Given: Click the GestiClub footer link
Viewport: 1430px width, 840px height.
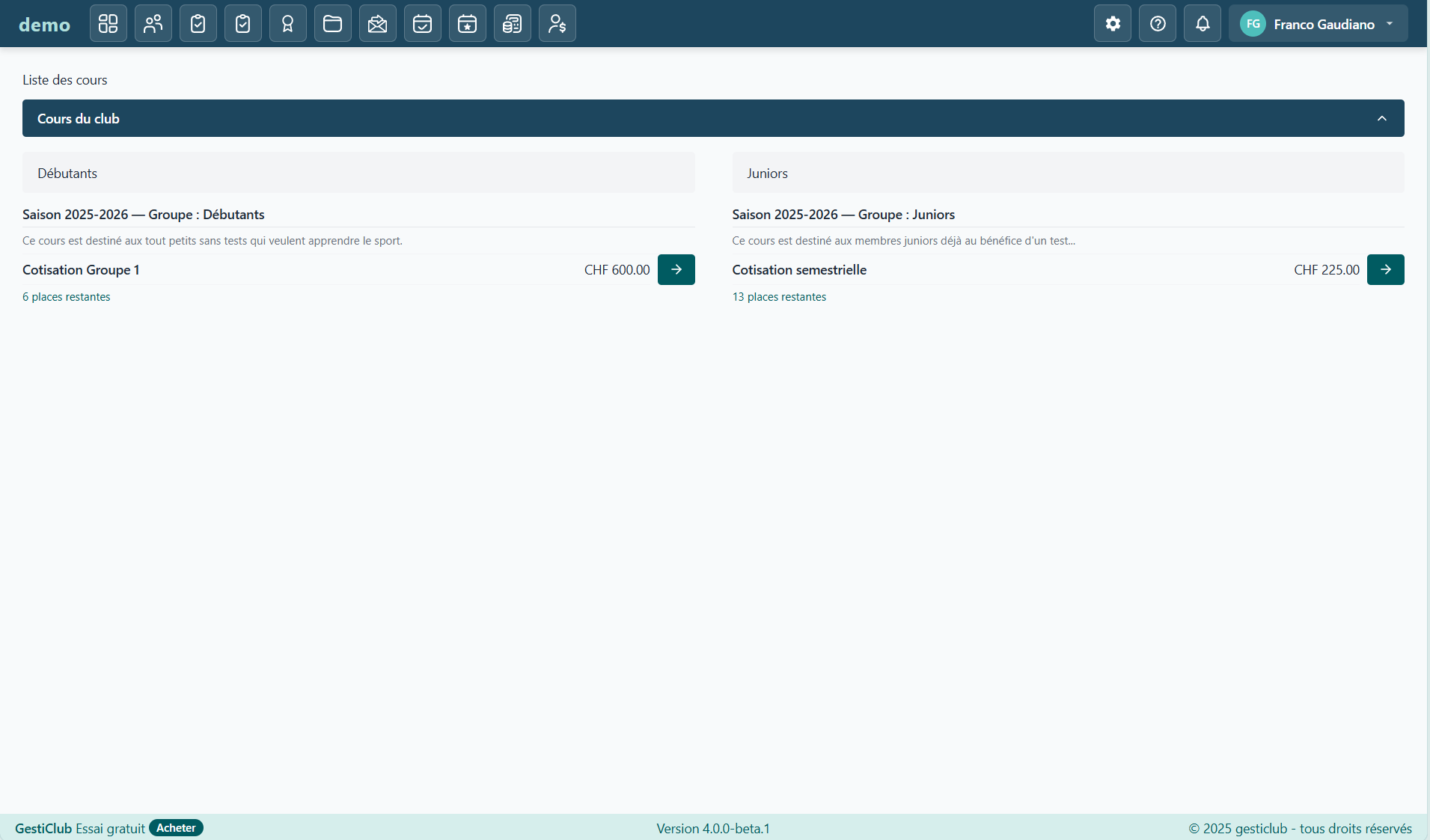Looking at the screenshot, I should [x=43, y=828].
